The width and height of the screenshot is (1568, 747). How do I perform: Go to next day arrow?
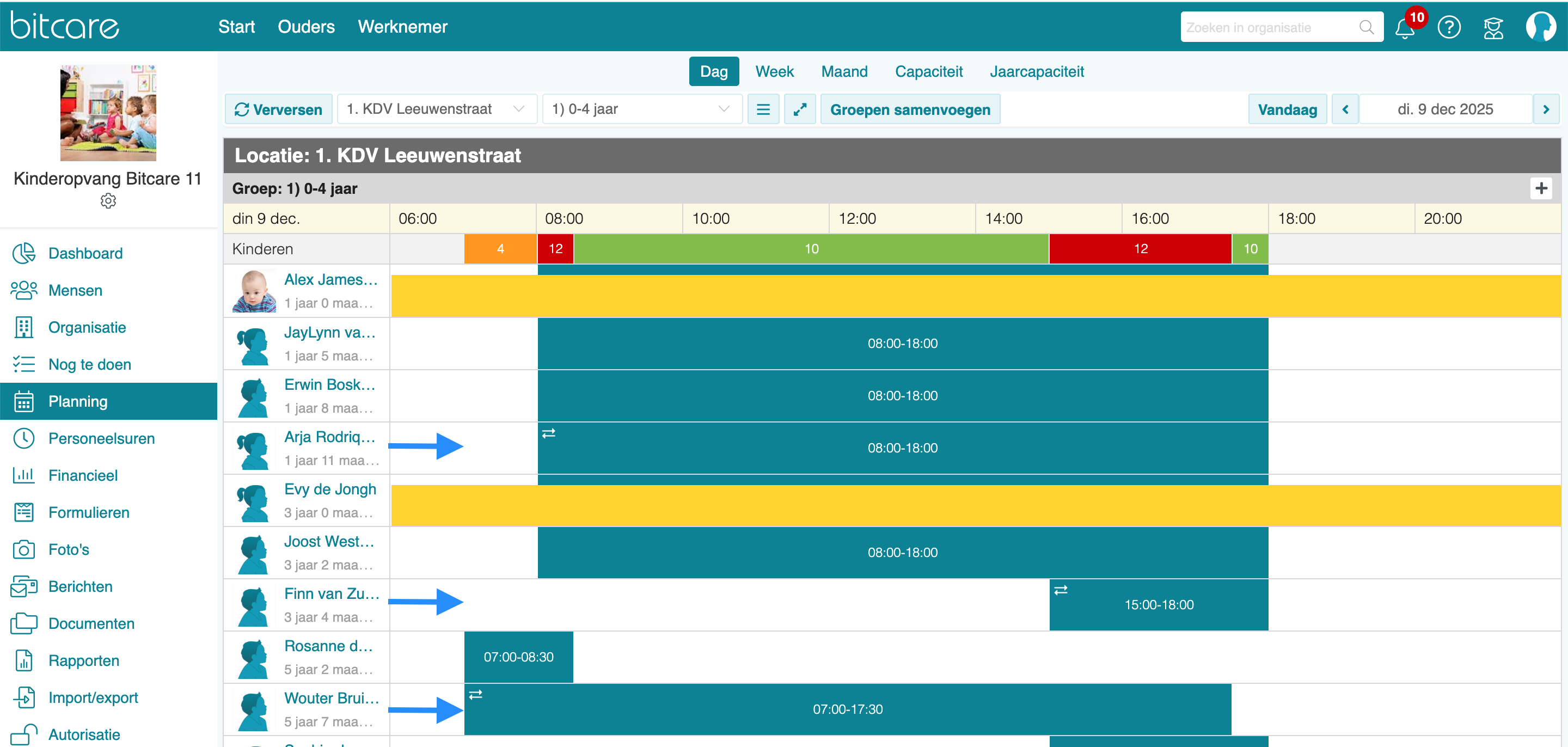1546,109
